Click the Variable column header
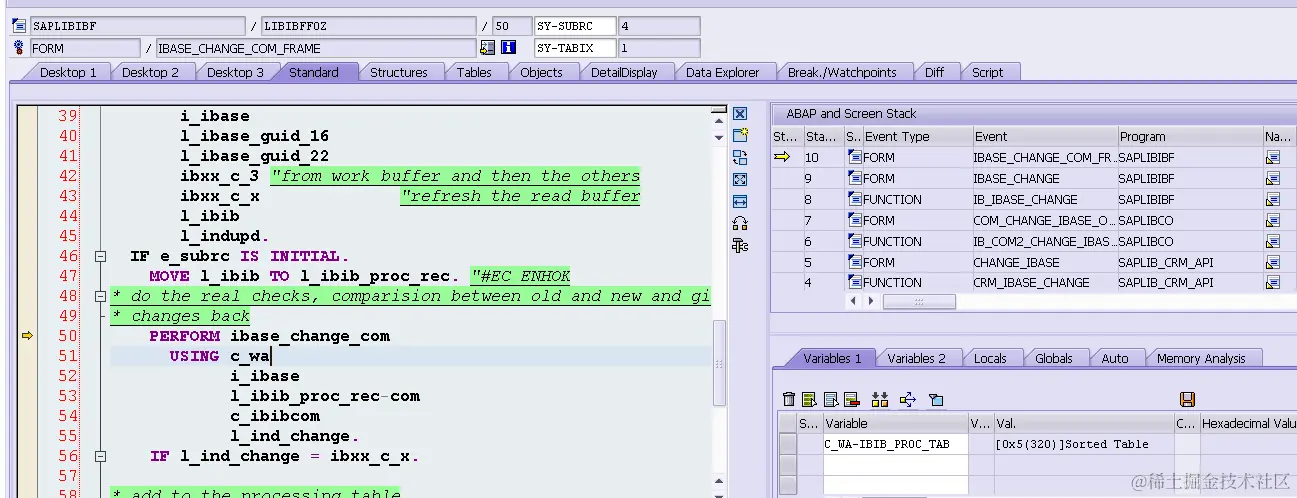 click(895, 424)
